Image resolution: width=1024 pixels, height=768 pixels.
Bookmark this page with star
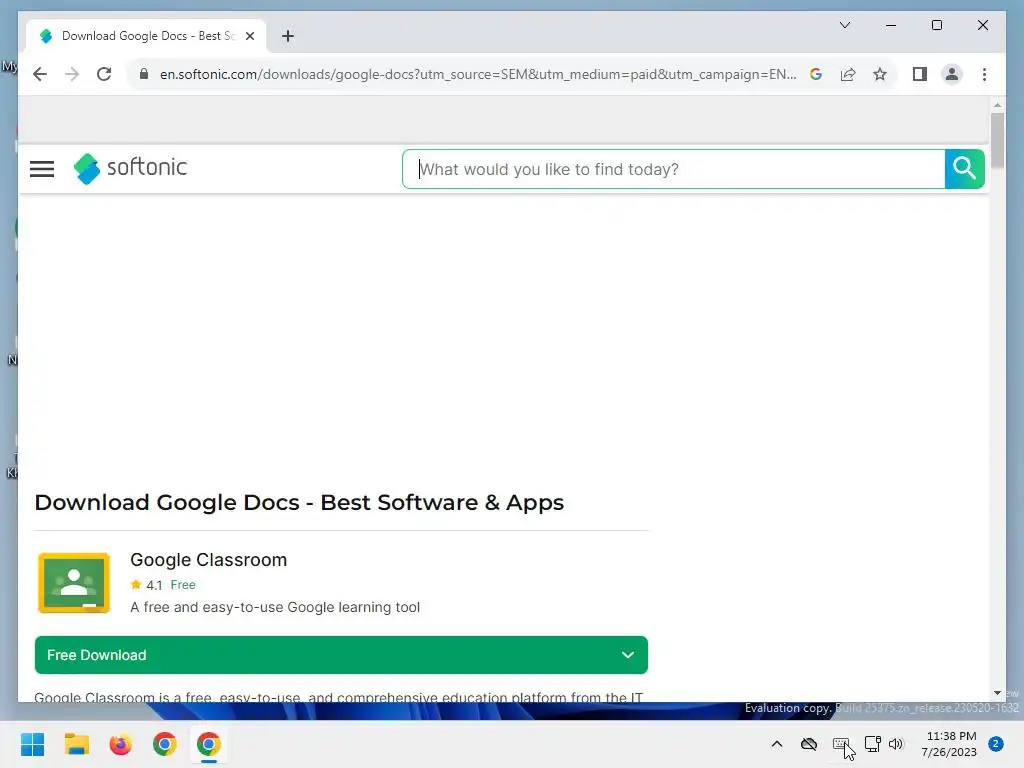[x=880, y=74]
